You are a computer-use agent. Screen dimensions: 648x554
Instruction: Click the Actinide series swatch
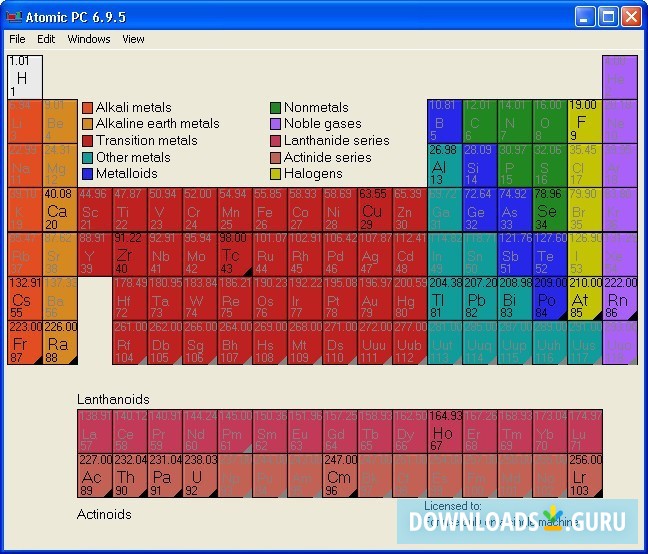(x=275, y=158)
